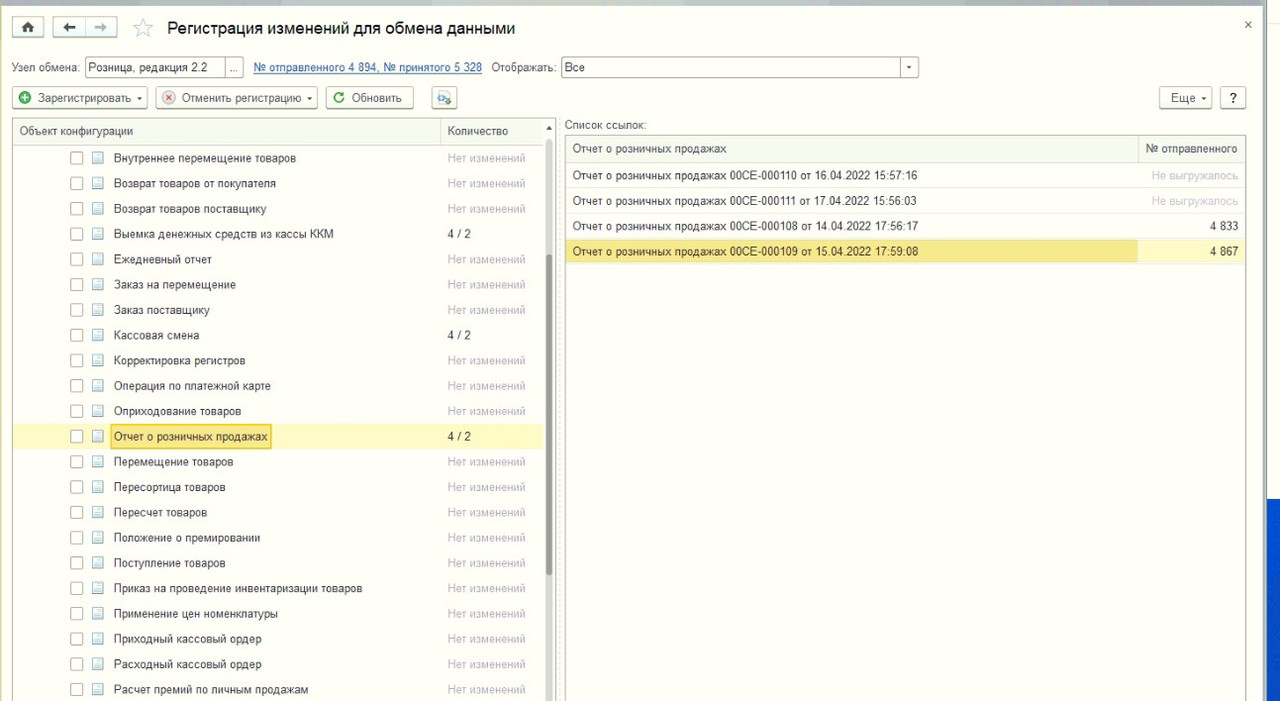The height and width of the screenshot is (701, 1280).
Task: Click the ellipsis selector of Узел обмена
Action: point(234,68)
